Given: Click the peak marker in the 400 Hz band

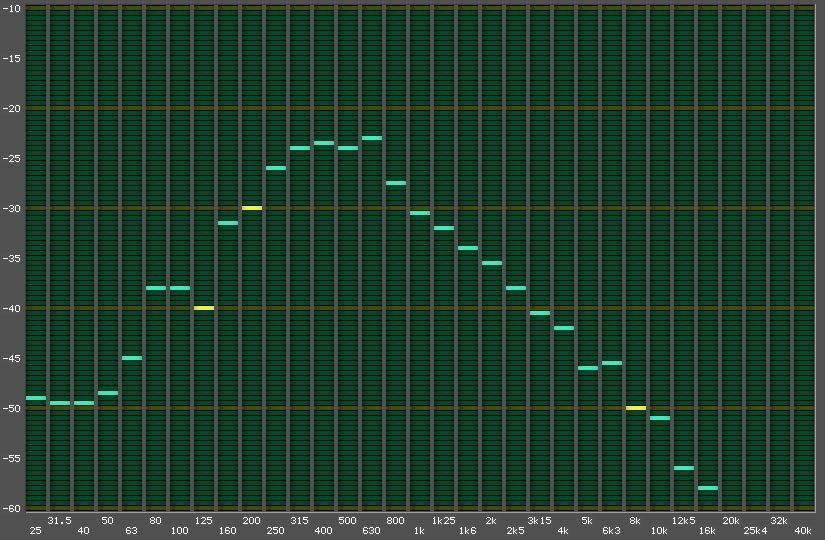Looking at the screenshot, I should pos(324,143).
